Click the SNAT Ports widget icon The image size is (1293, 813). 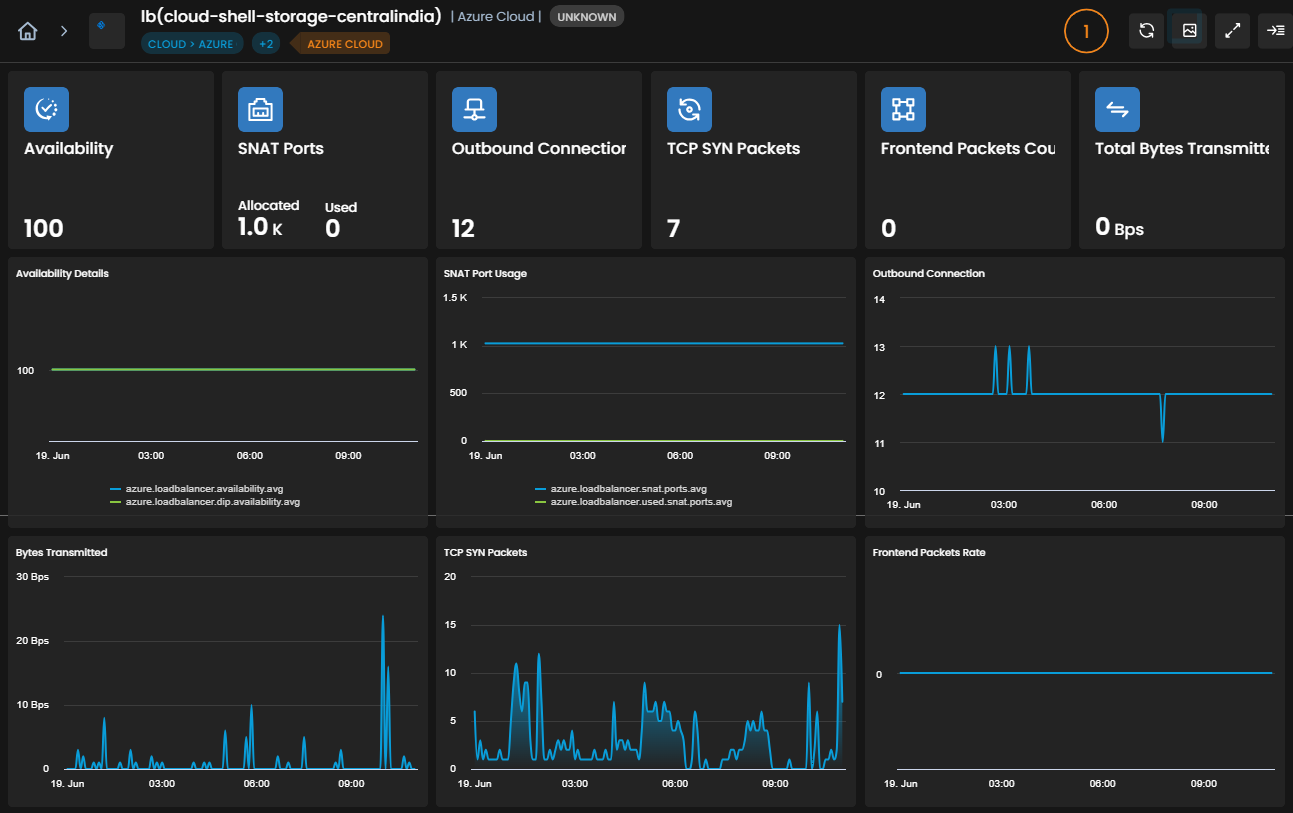pyautogui.click(x=260, y=110)
